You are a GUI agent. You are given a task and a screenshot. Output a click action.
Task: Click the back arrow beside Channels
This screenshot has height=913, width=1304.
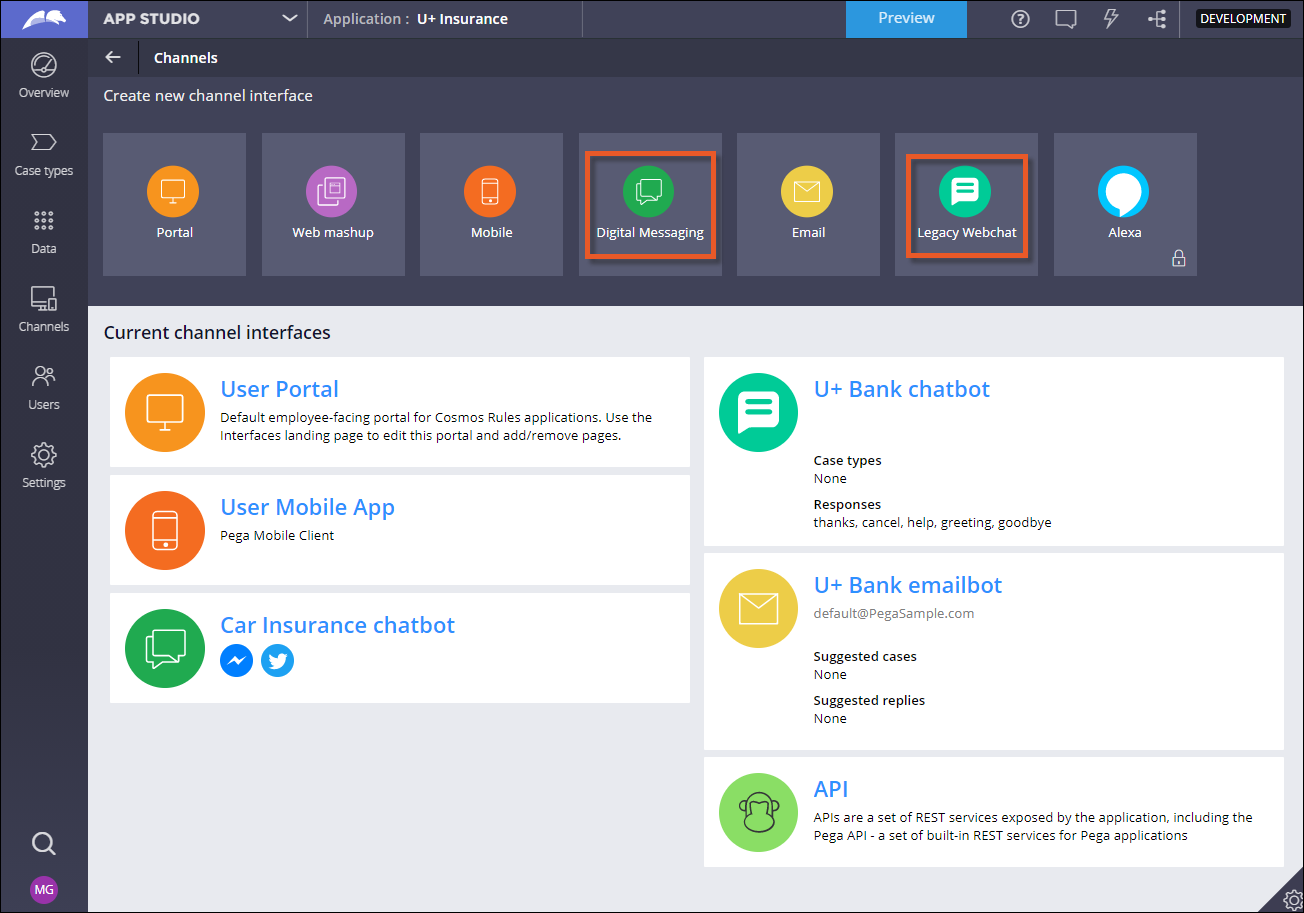[113, 58]
